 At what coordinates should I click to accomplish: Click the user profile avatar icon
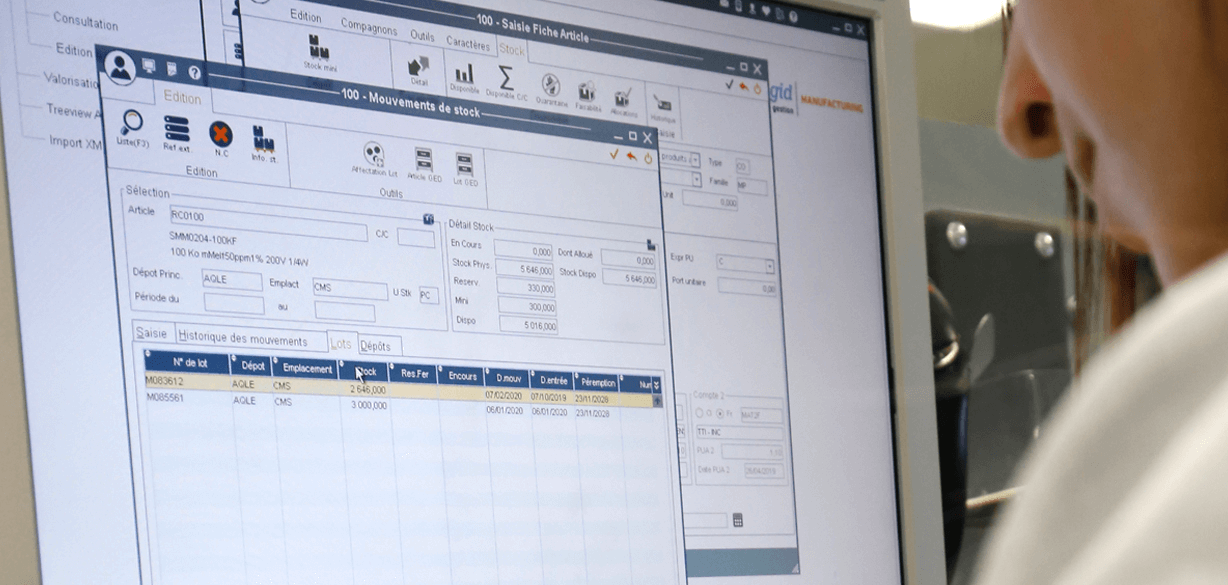click(x=120, y=68)
